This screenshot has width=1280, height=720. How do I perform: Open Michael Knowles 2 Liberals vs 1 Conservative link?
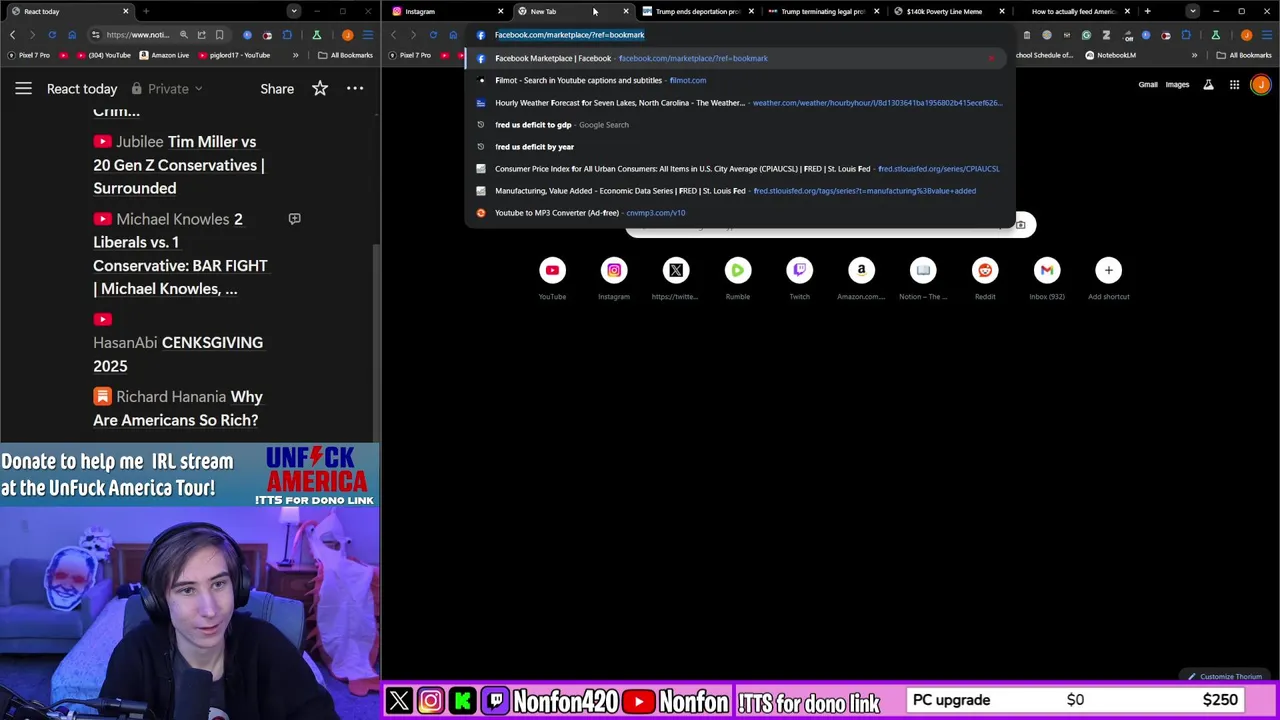pyautogui.click(x=180, y=254)
